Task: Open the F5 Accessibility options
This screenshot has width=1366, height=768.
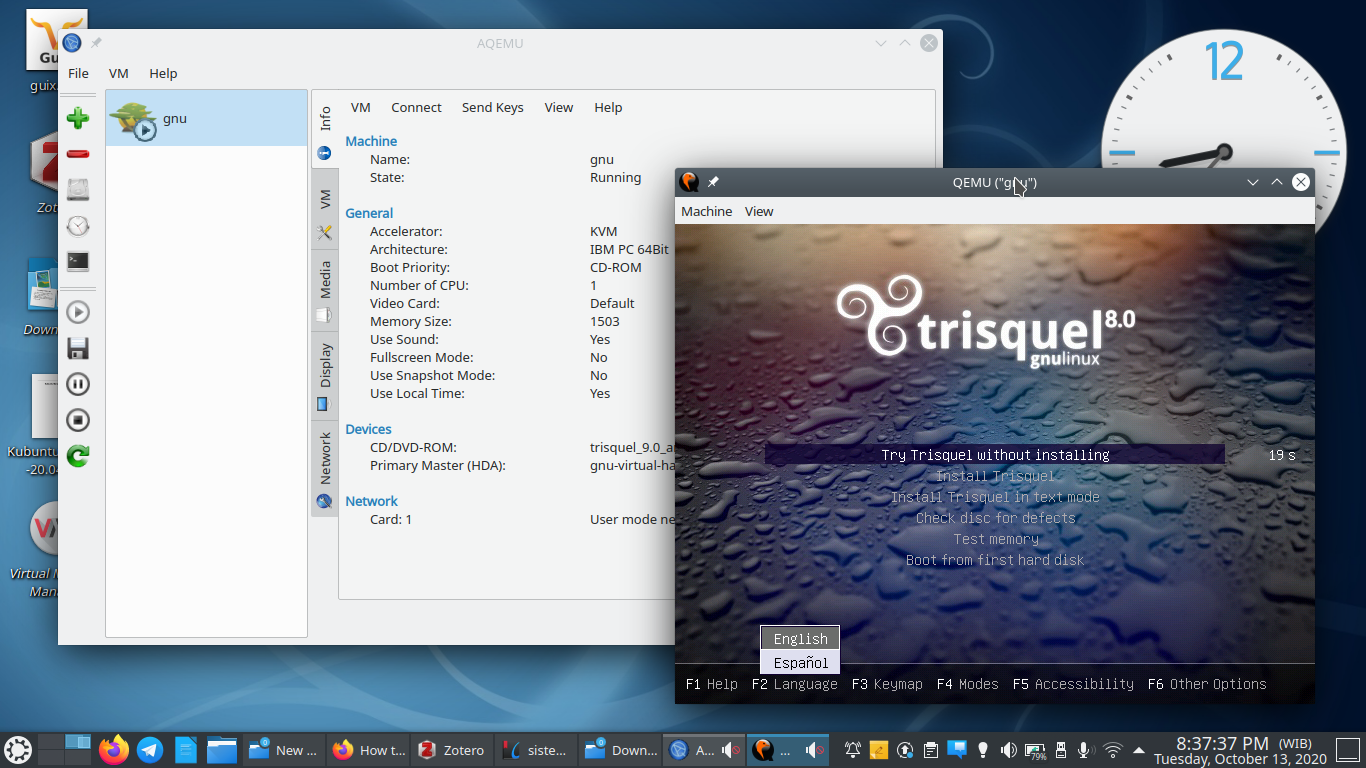Action: (x=1073, y=684)
